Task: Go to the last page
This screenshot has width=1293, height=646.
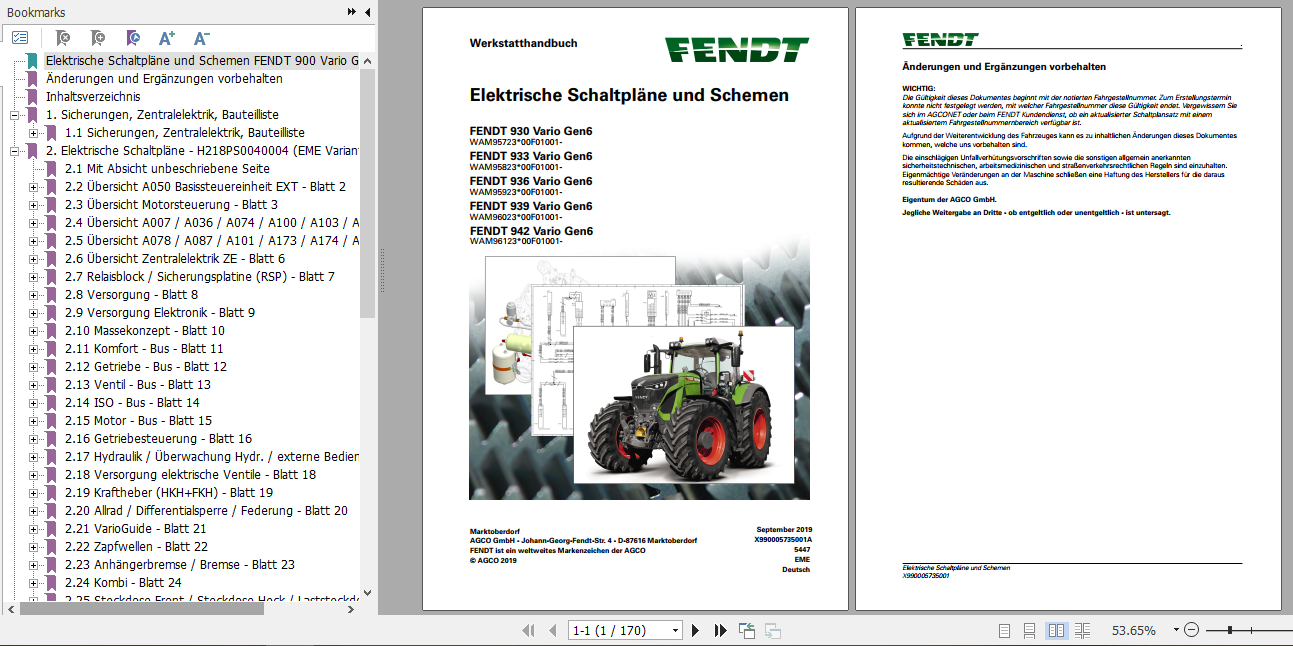Action: pos(720,630)
